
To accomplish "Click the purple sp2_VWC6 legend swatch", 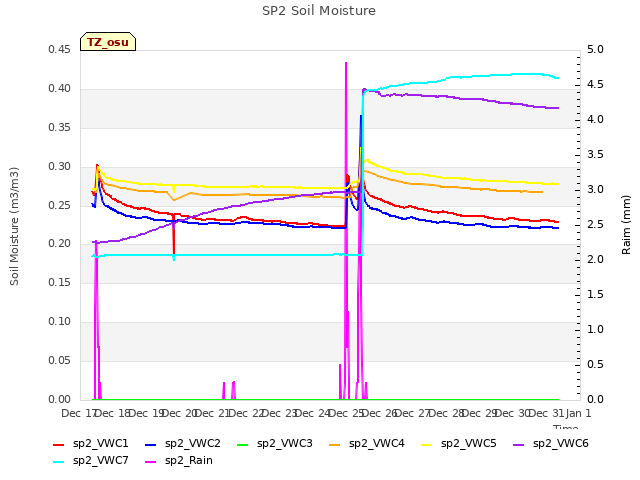I will (x=519, y=445).
